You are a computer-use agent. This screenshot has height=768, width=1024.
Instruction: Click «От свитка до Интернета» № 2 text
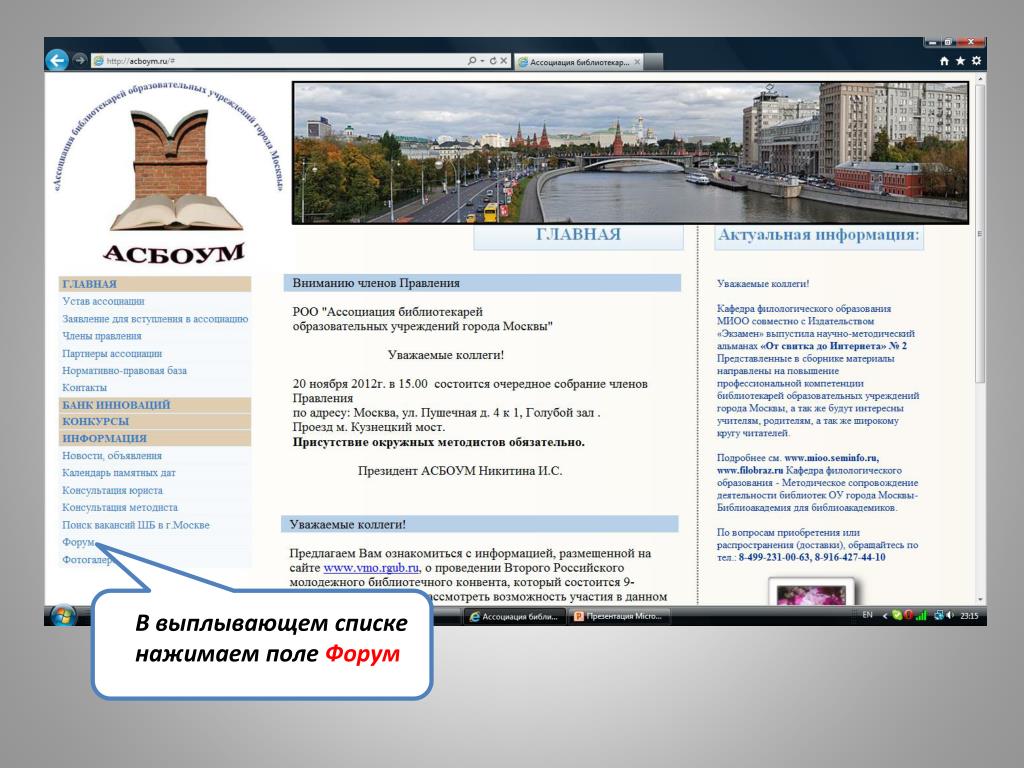[x=833, y=345]
